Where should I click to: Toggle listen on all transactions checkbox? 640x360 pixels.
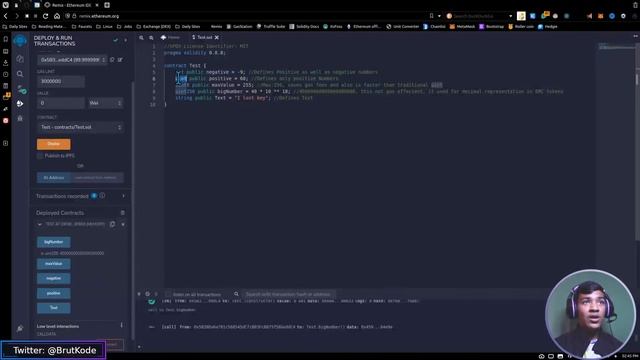point(168,294)
